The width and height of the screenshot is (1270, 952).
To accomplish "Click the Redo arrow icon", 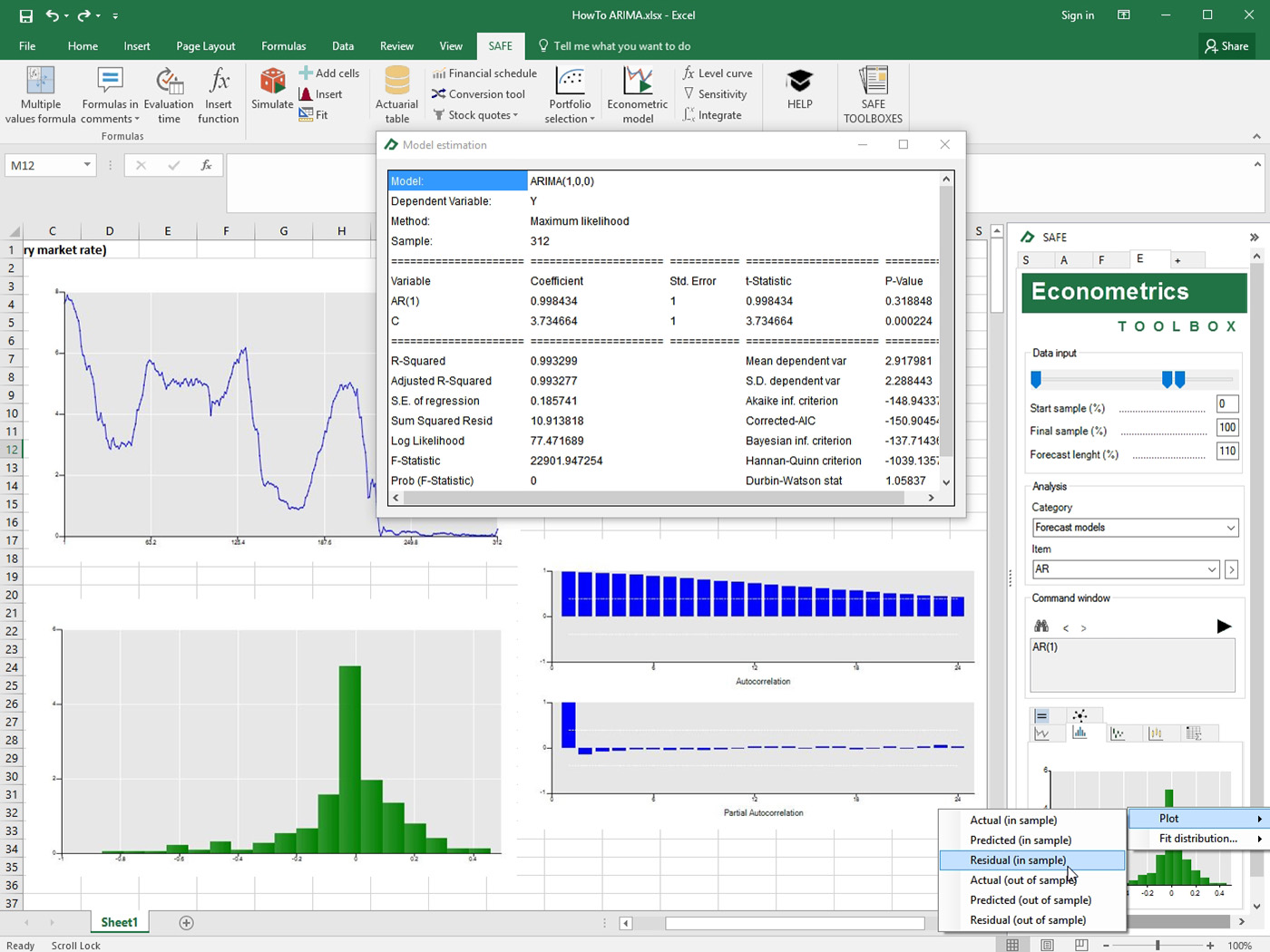I will pyautogui.click(x=84, y=15).
